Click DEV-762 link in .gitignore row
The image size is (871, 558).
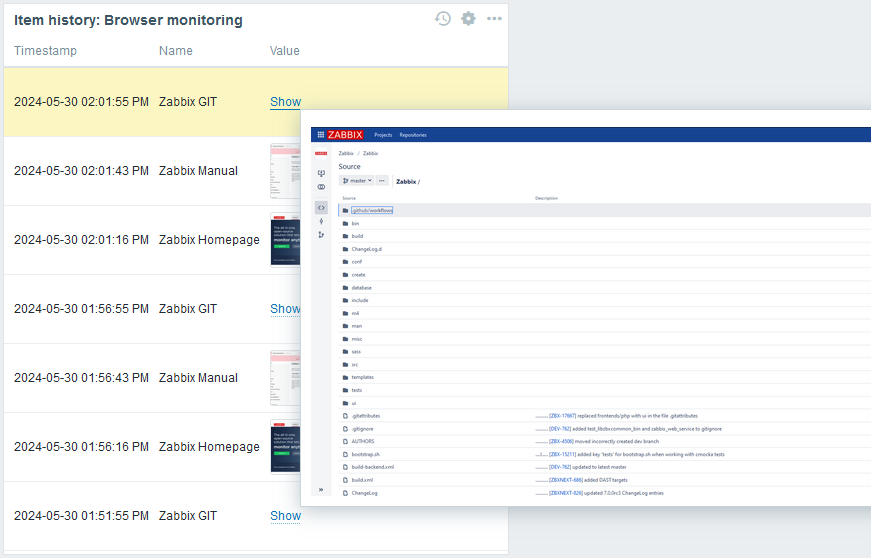pyautogui.click(x=560, y=429)
